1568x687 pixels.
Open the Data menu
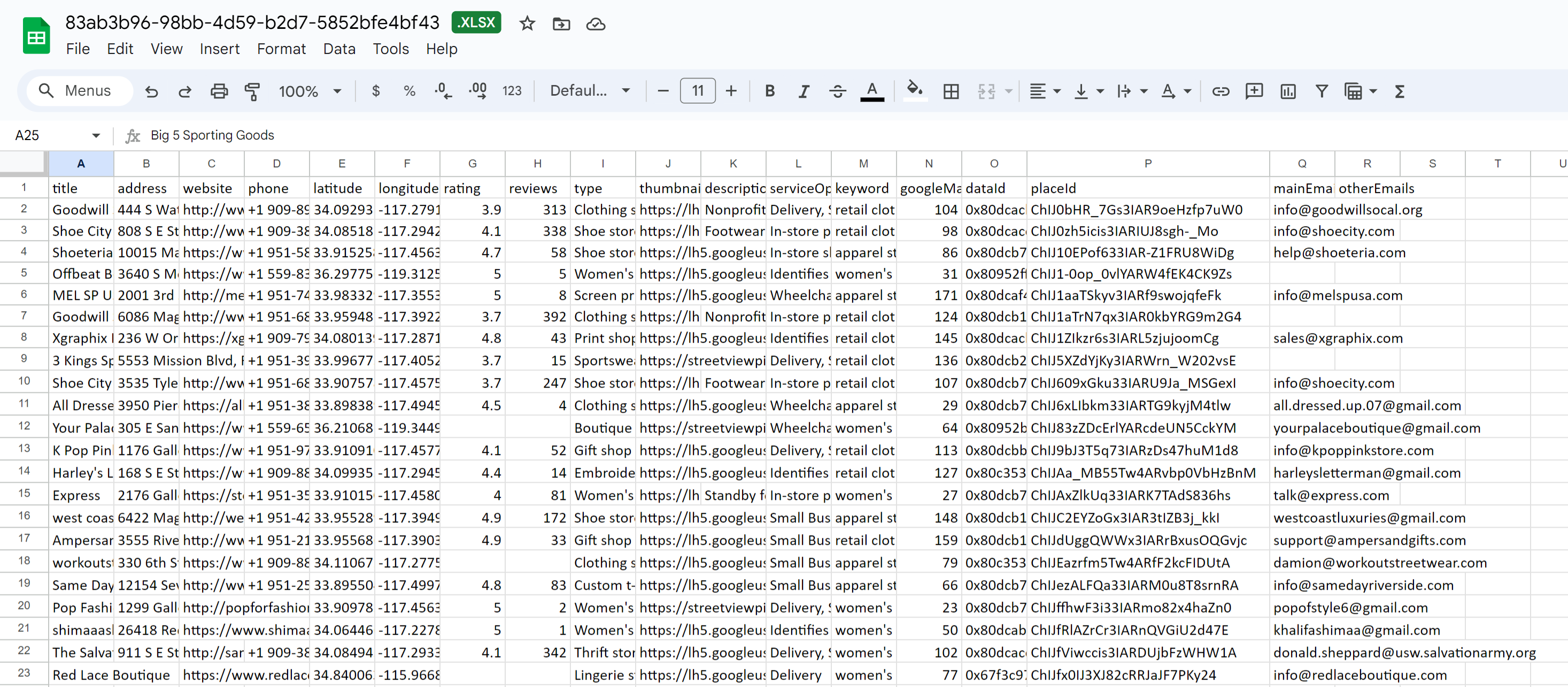tap(339, 49)
